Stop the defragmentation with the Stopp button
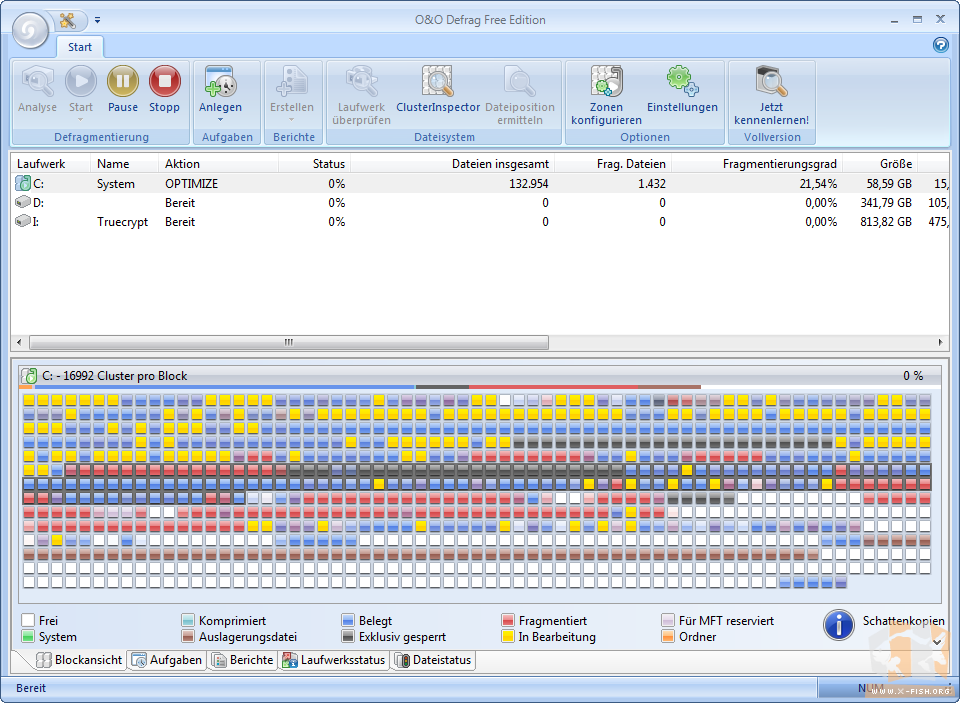This screenshot has height=703, width=960. point(164,89)
